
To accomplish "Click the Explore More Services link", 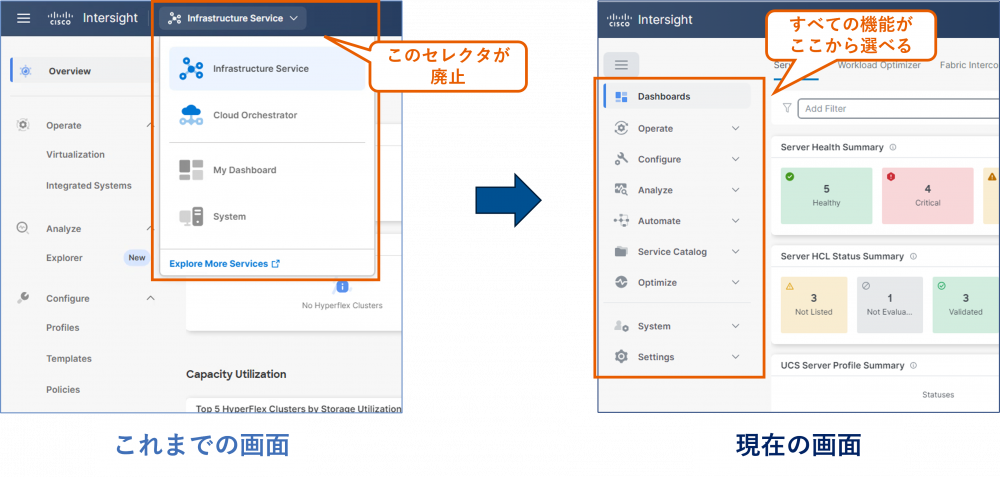I will click(224, 263).
